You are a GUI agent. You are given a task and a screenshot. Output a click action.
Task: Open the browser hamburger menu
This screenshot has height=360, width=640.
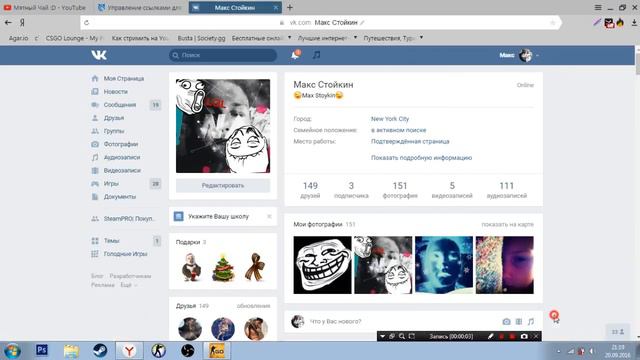click(x=598, y=7)
